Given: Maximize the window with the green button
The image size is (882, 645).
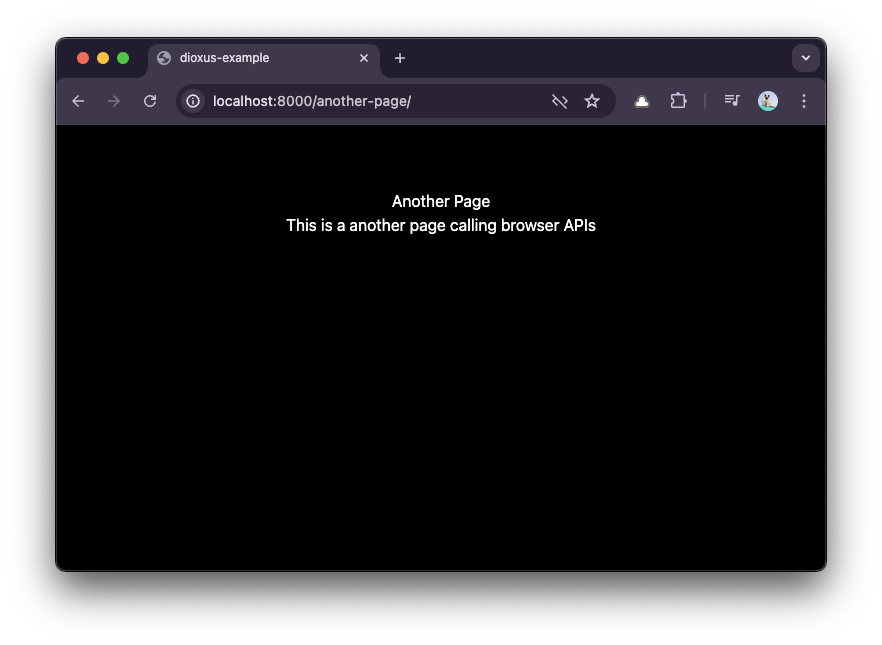Looking at the screenshot, I should (x=123, y=58).
